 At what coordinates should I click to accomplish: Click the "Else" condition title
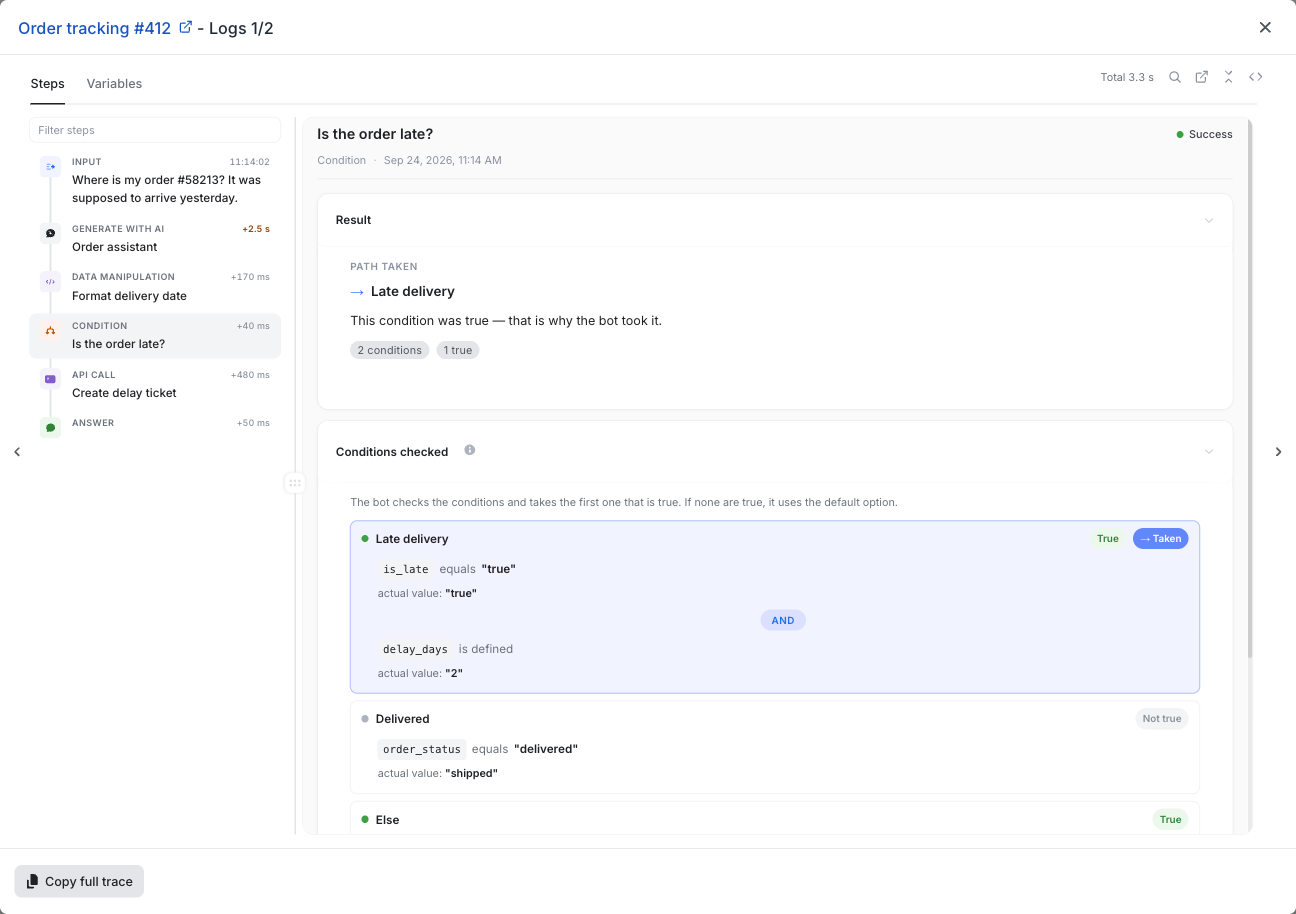point(388,820)
